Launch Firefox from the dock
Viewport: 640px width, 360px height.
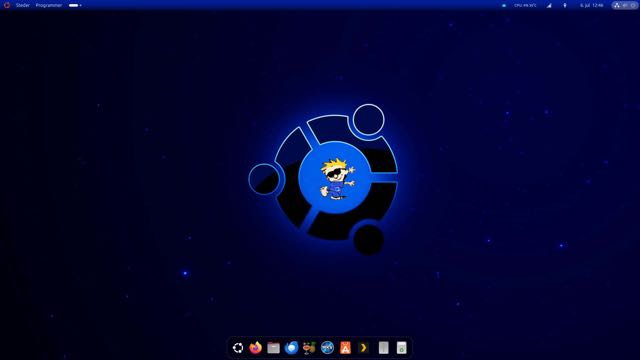click(256, 348)
